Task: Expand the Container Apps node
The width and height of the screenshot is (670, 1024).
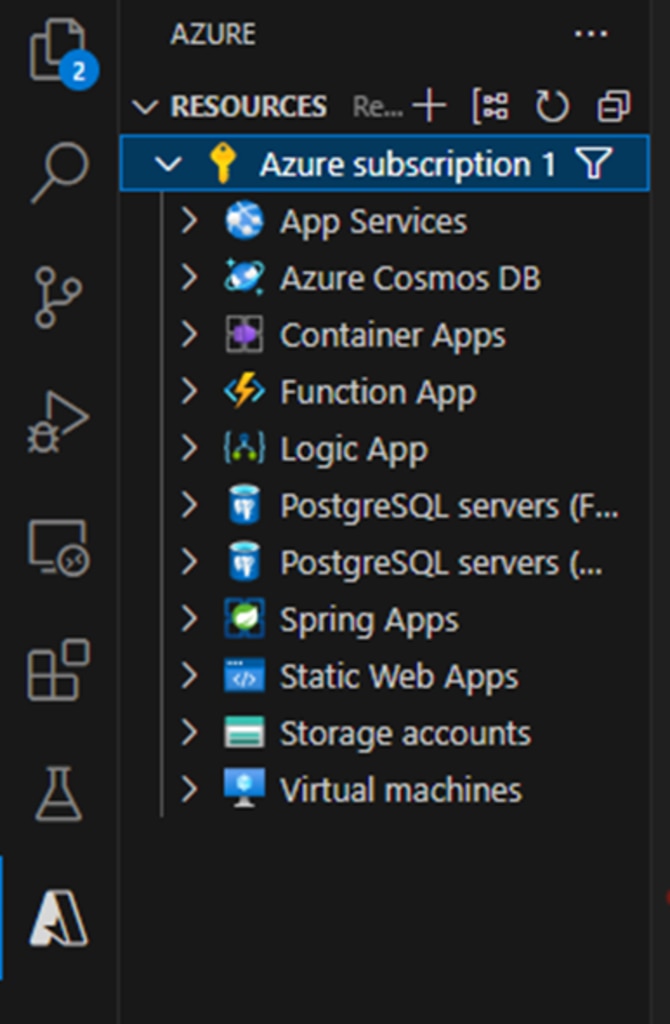Action: [189, 335]
